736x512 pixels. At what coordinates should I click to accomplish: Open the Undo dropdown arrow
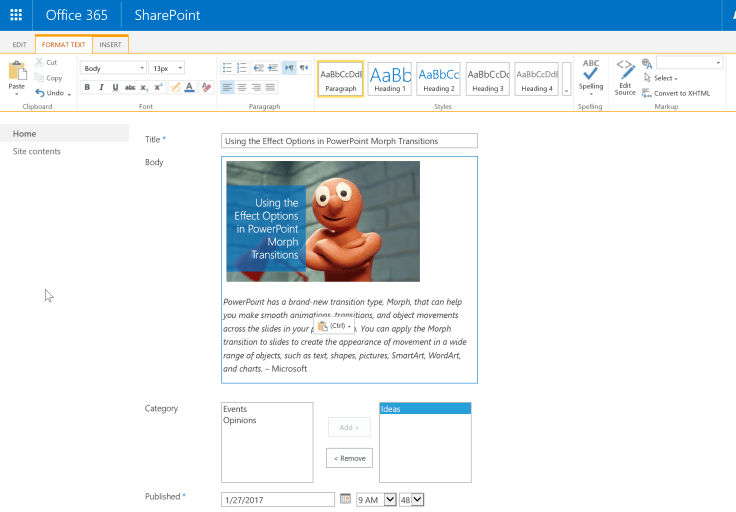point(69,94)
